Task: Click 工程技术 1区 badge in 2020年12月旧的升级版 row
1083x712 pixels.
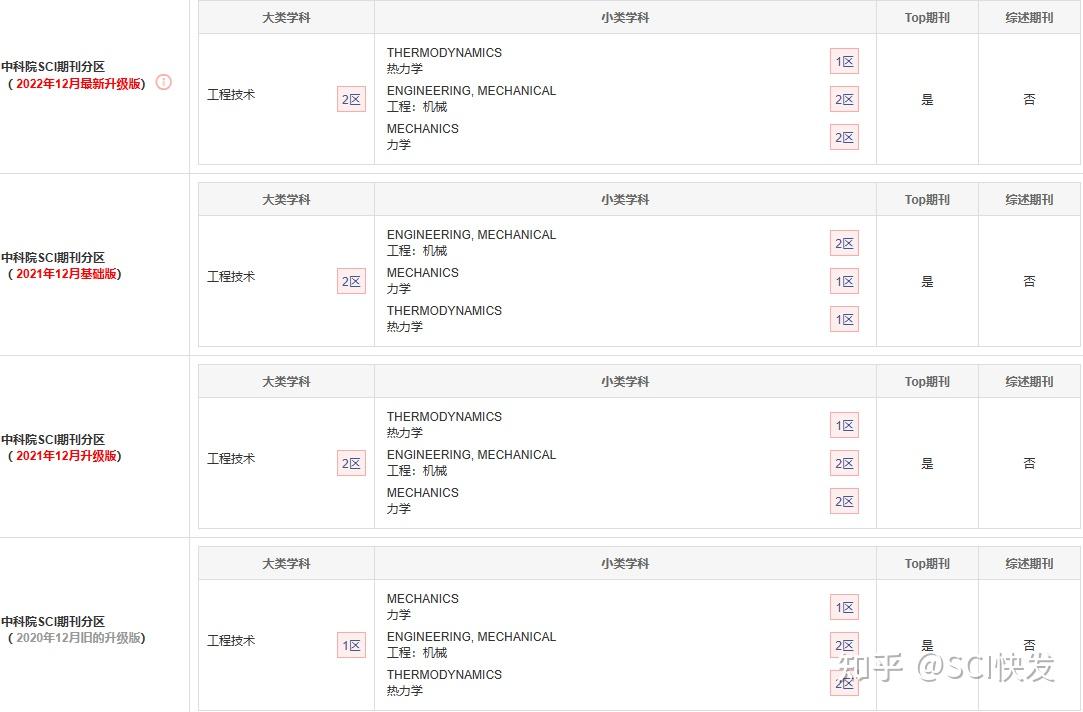Action: tap(351, 645)
